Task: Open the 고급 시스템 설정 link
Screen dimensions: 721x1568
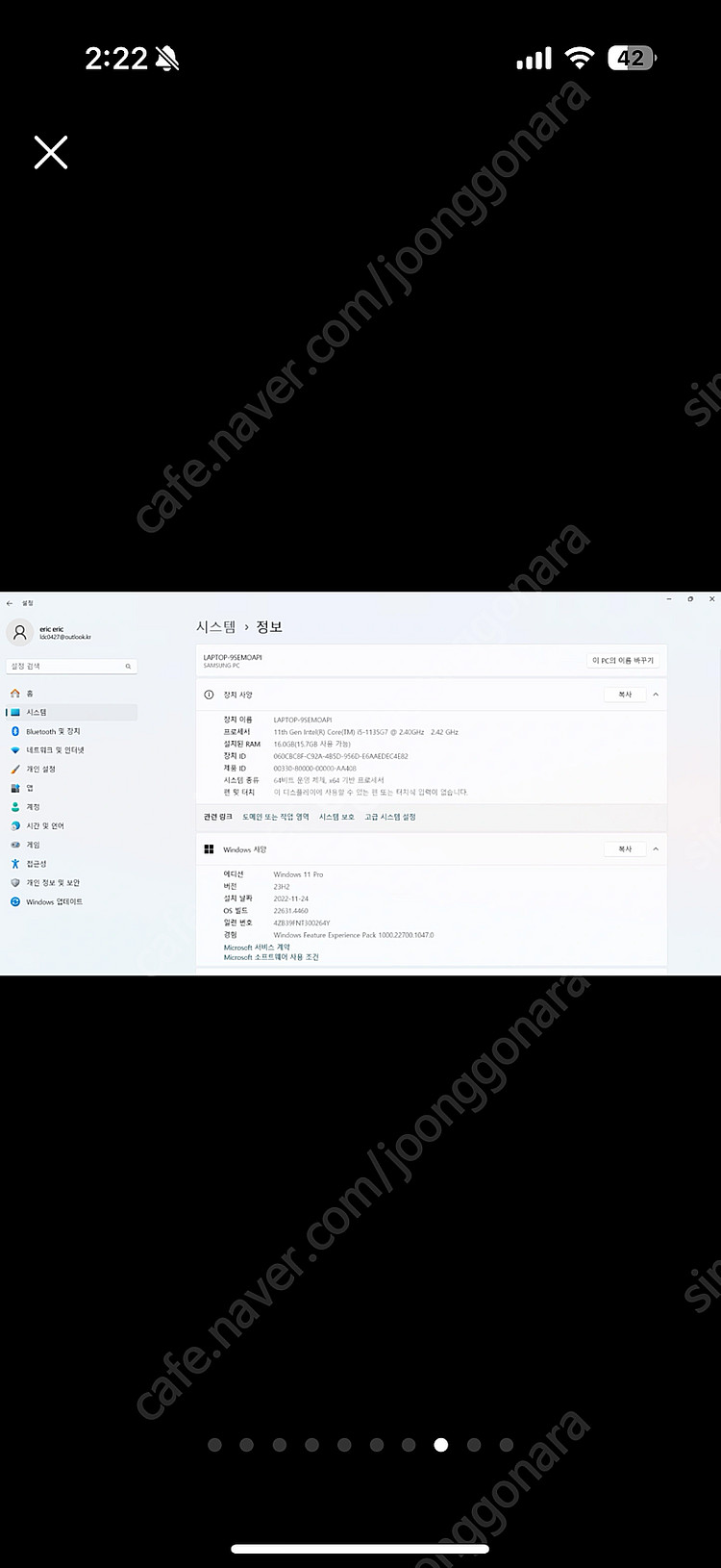Action: [x=390, y=817]
